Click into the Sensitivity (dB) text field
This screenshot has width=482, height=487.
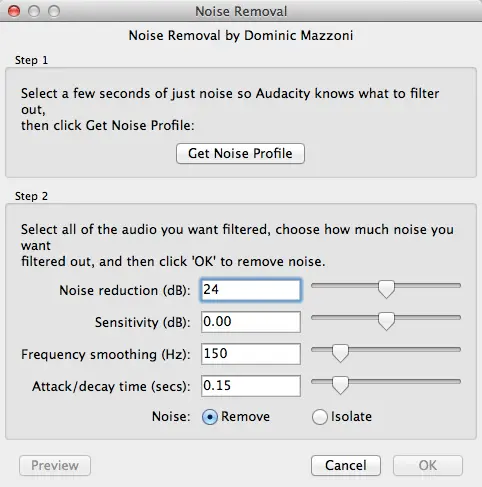(251, 322)
